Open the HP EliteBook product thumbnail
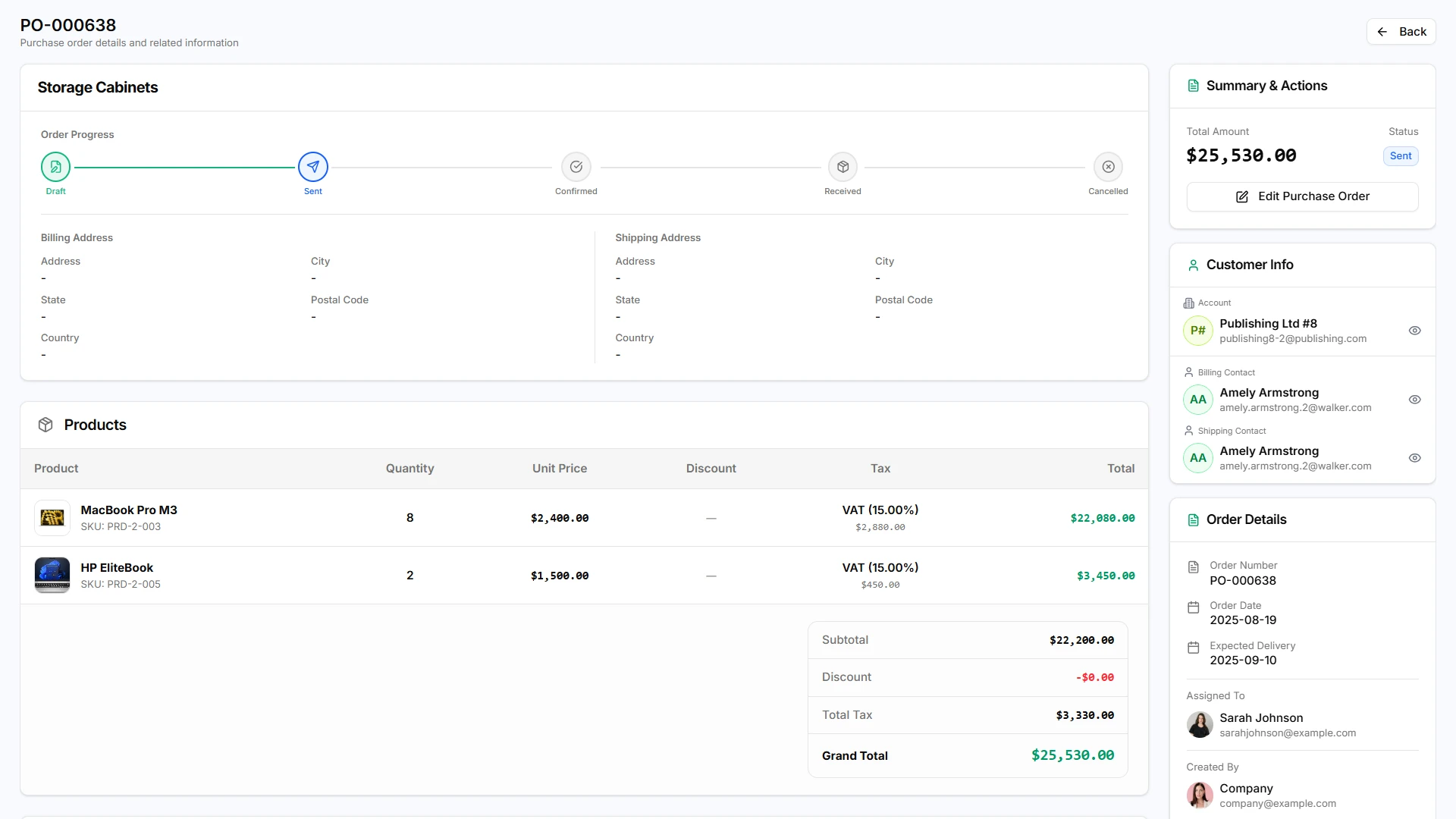This screenshot has height=819, width=1456. click(x=52, y=576)
